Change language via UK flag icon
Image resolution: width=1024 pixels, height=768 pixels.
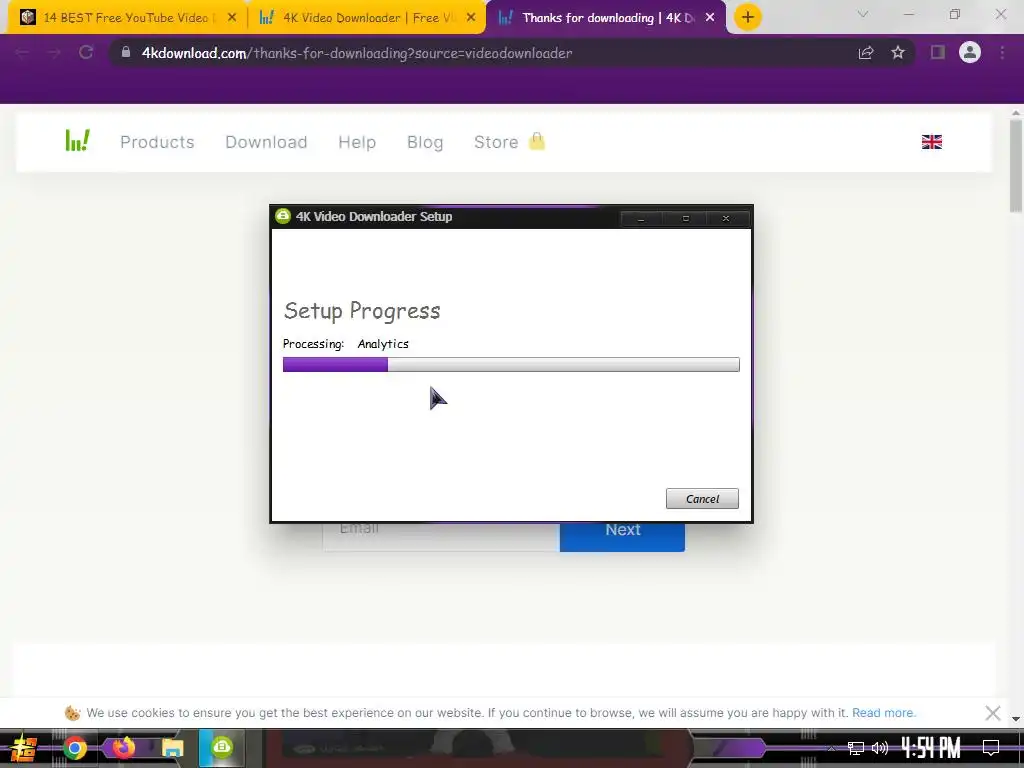point(931,142)
